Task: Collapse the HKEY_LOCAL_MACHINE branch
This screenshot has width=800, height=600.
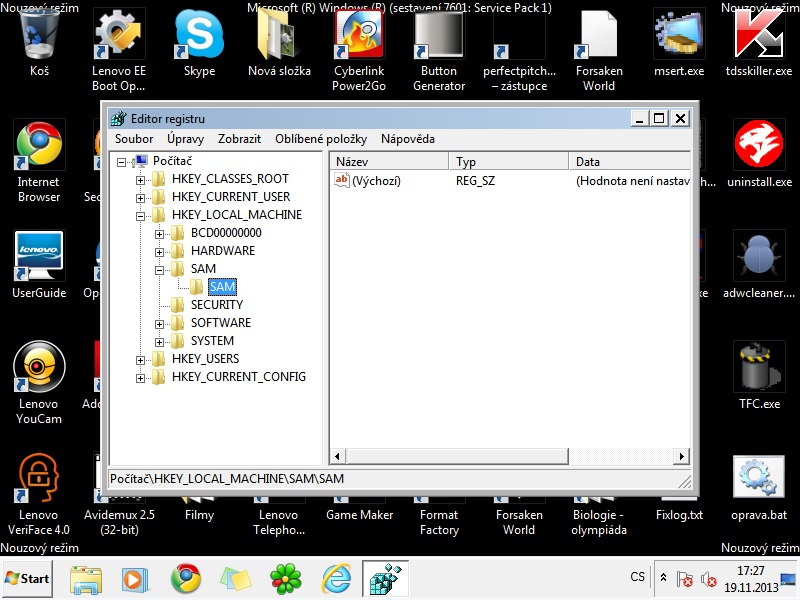Action: coord(141,215)
